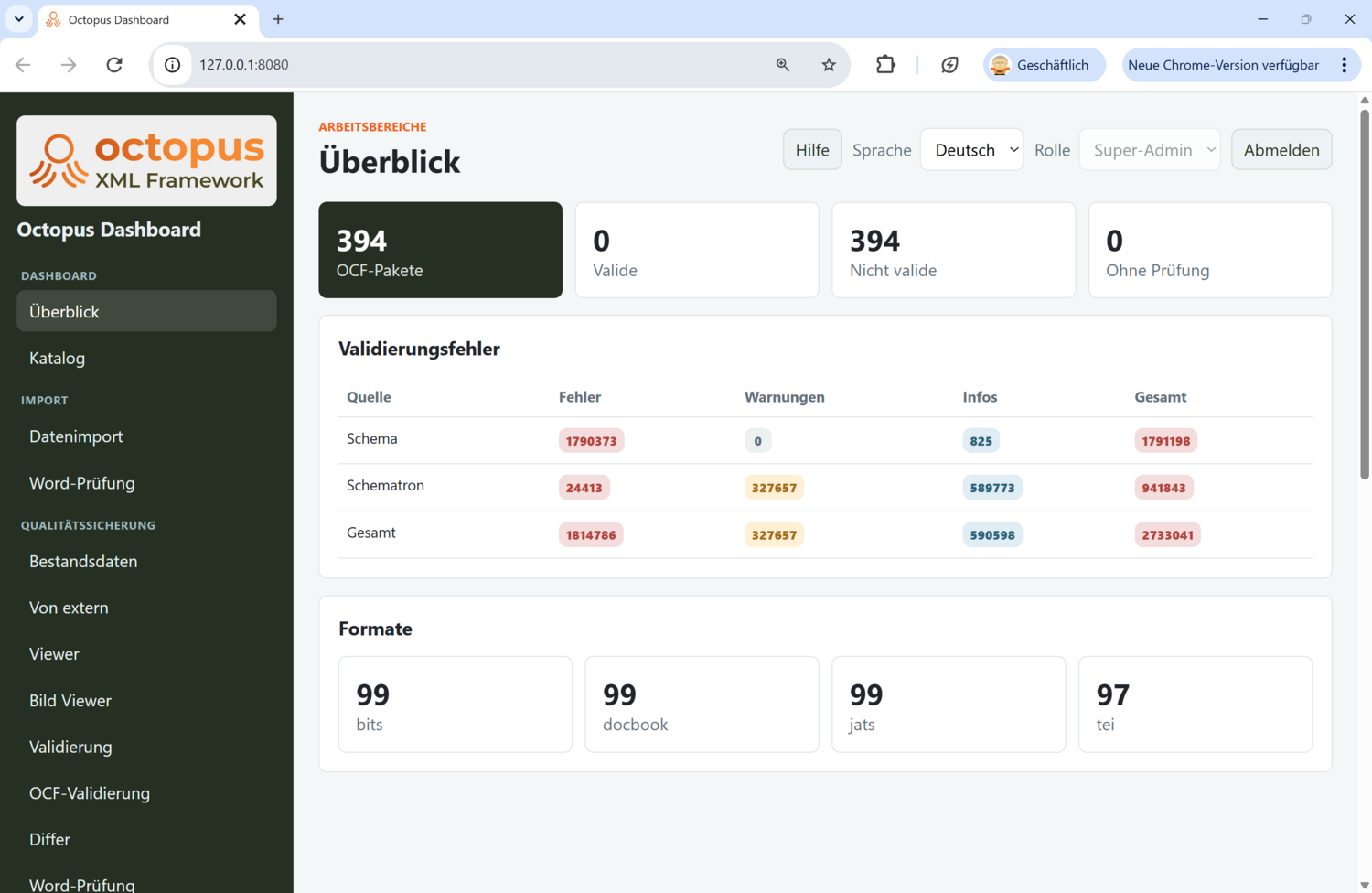Click the 0 Ohne Prüfung card
The width and height of the screenshot is (1372, 893).
[1210, 250]
